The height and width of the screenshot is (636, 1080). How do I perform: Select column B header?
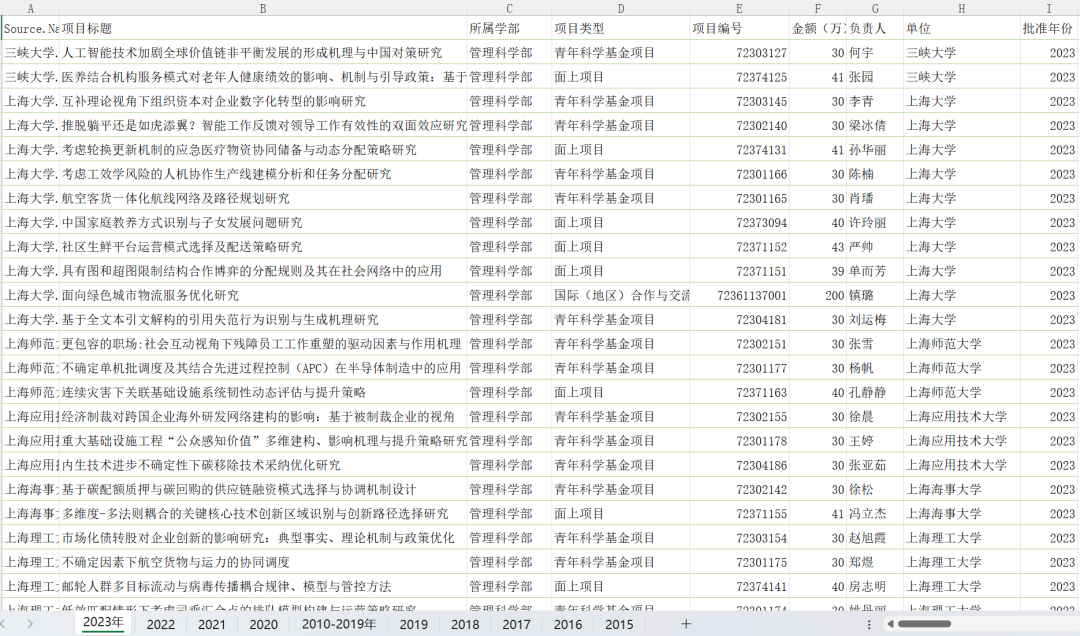click(263, 8)
